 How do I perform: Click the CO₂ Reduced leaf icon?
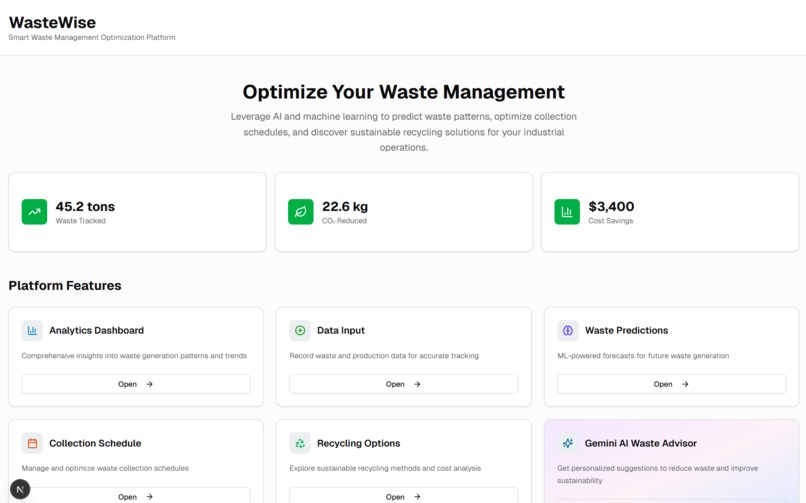[x=301, y=212]
